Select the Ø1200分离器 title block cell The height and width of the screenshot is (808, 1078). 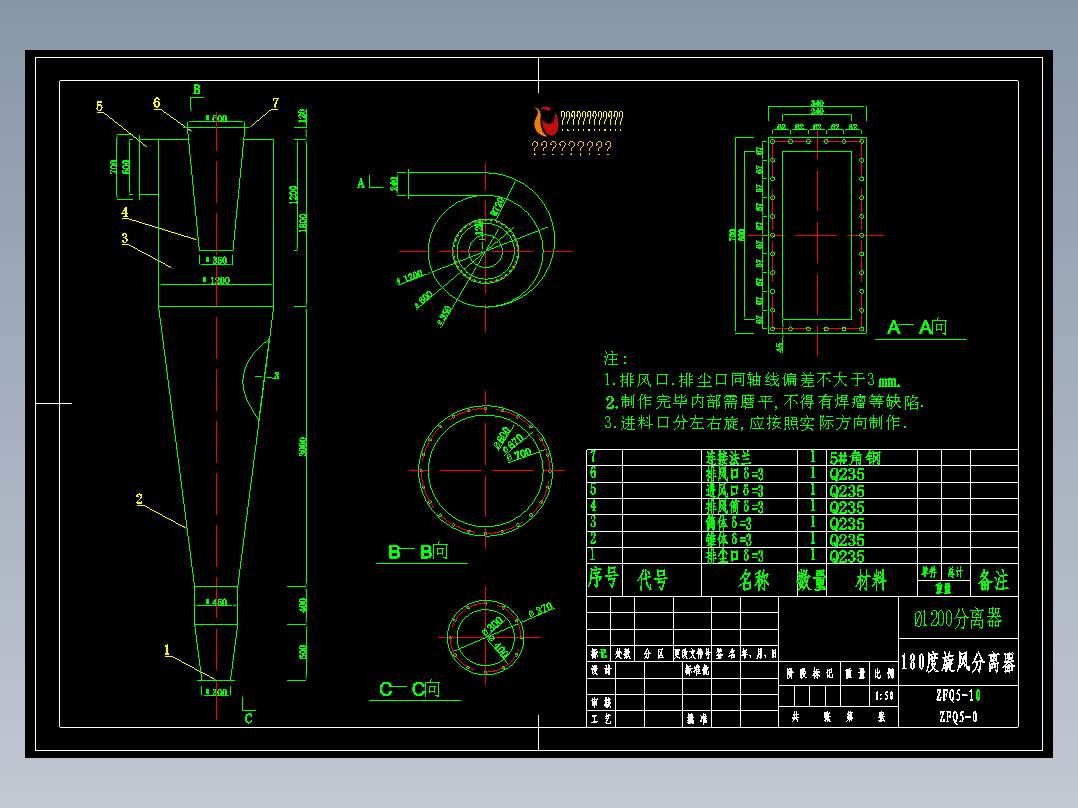pos(958,618)
